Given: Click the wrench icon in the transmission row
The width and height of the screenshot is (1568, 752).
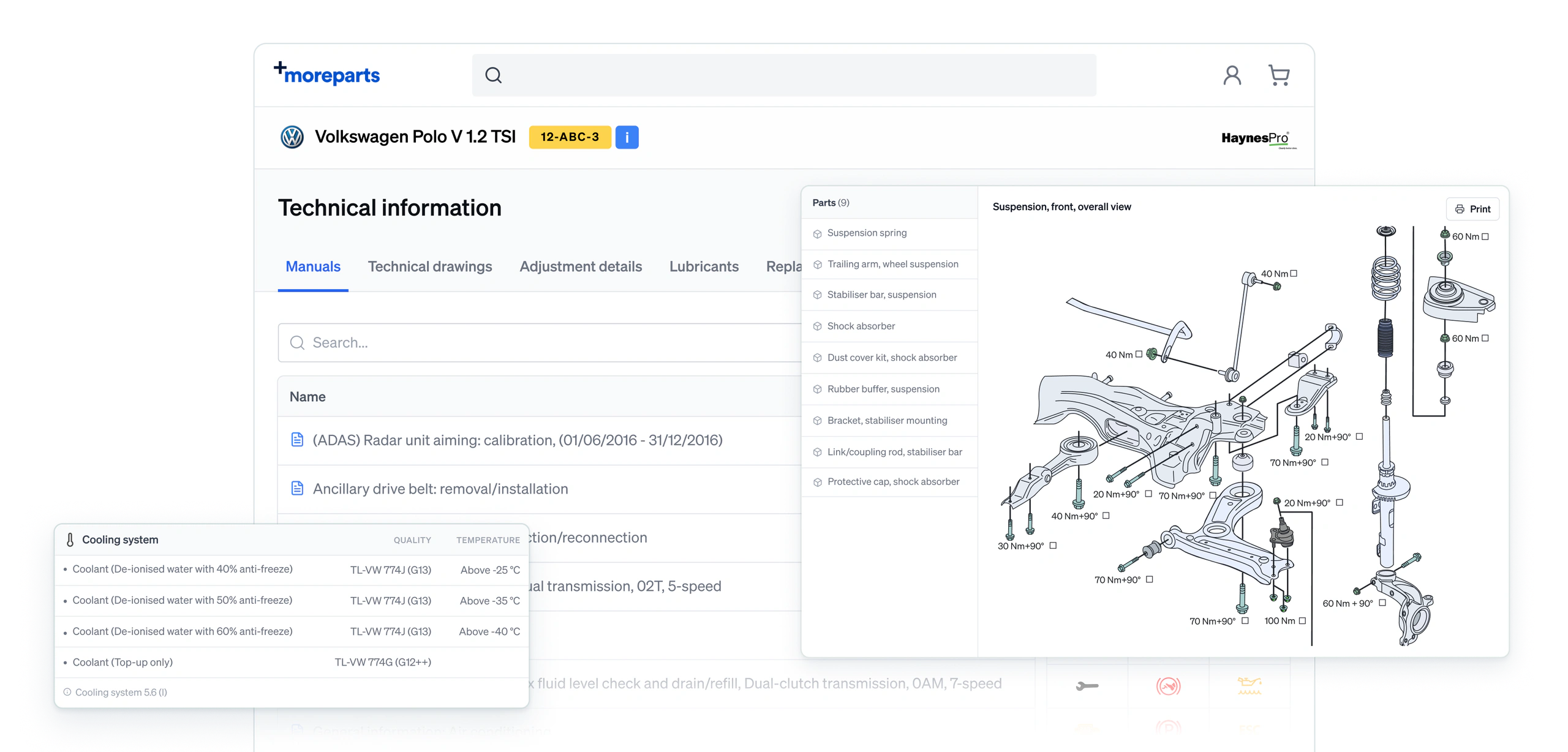Looking at the screenshot, I should coord(1087,686).
